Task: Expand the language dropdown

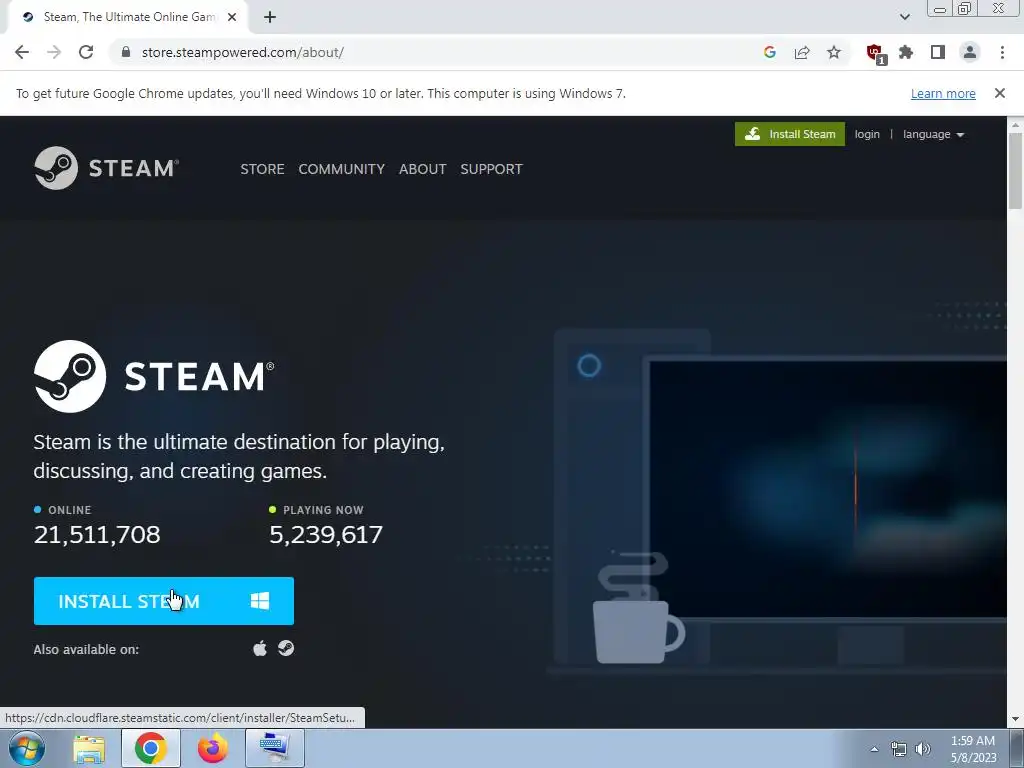Action: tap(933, 134)
